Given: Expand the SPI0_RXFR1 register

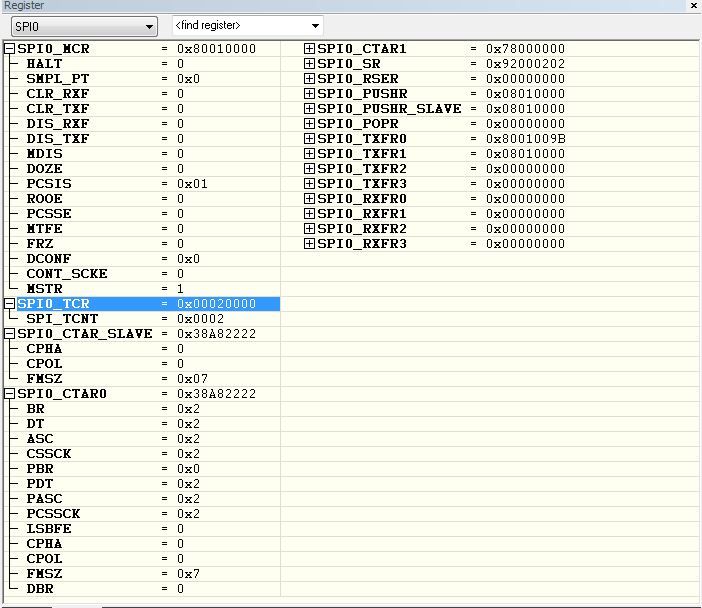Looking at the screenshot, I should 309,214.
